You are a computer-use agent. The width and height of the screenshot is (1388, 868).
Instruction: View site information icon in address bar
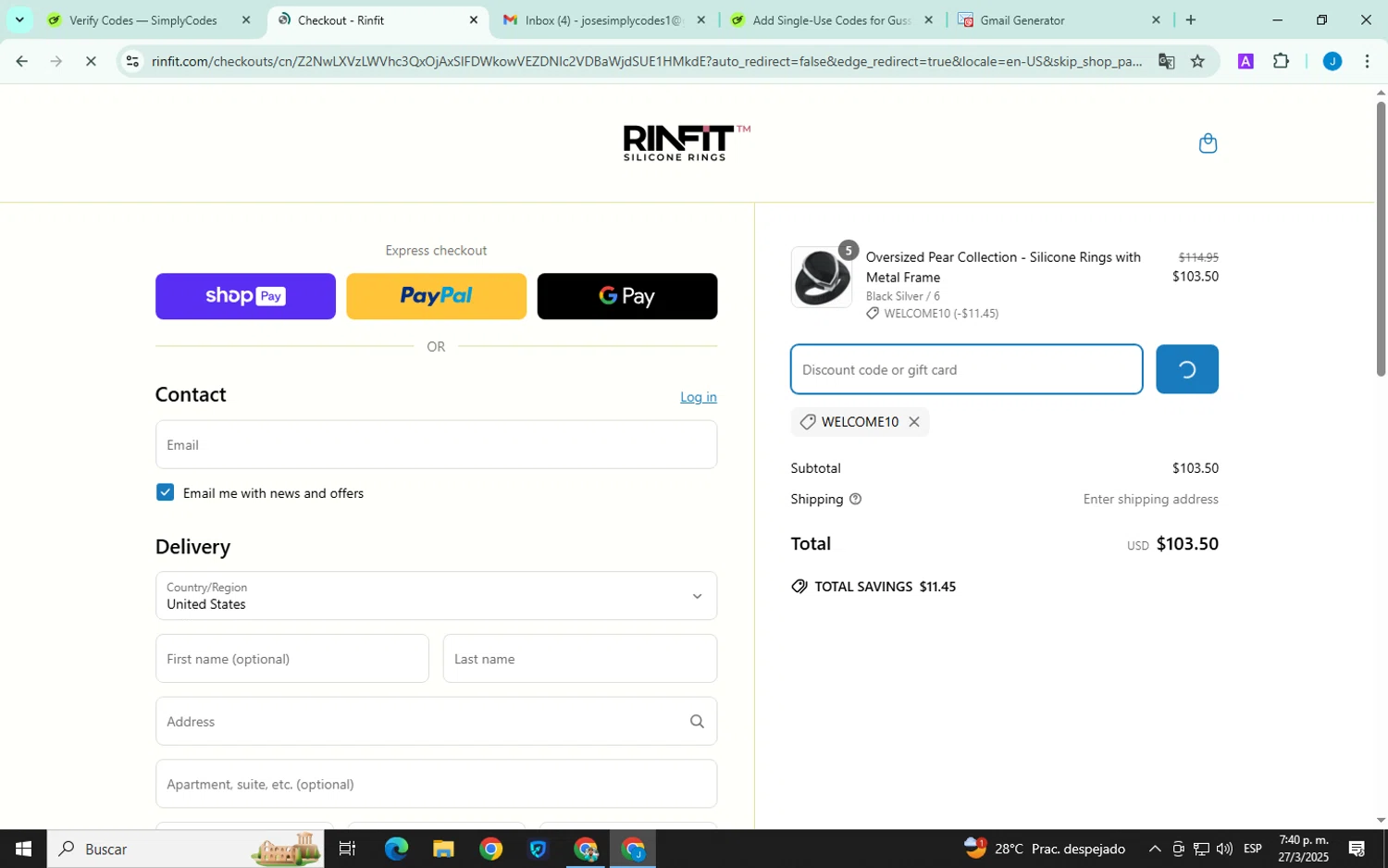tap(132, 61)
